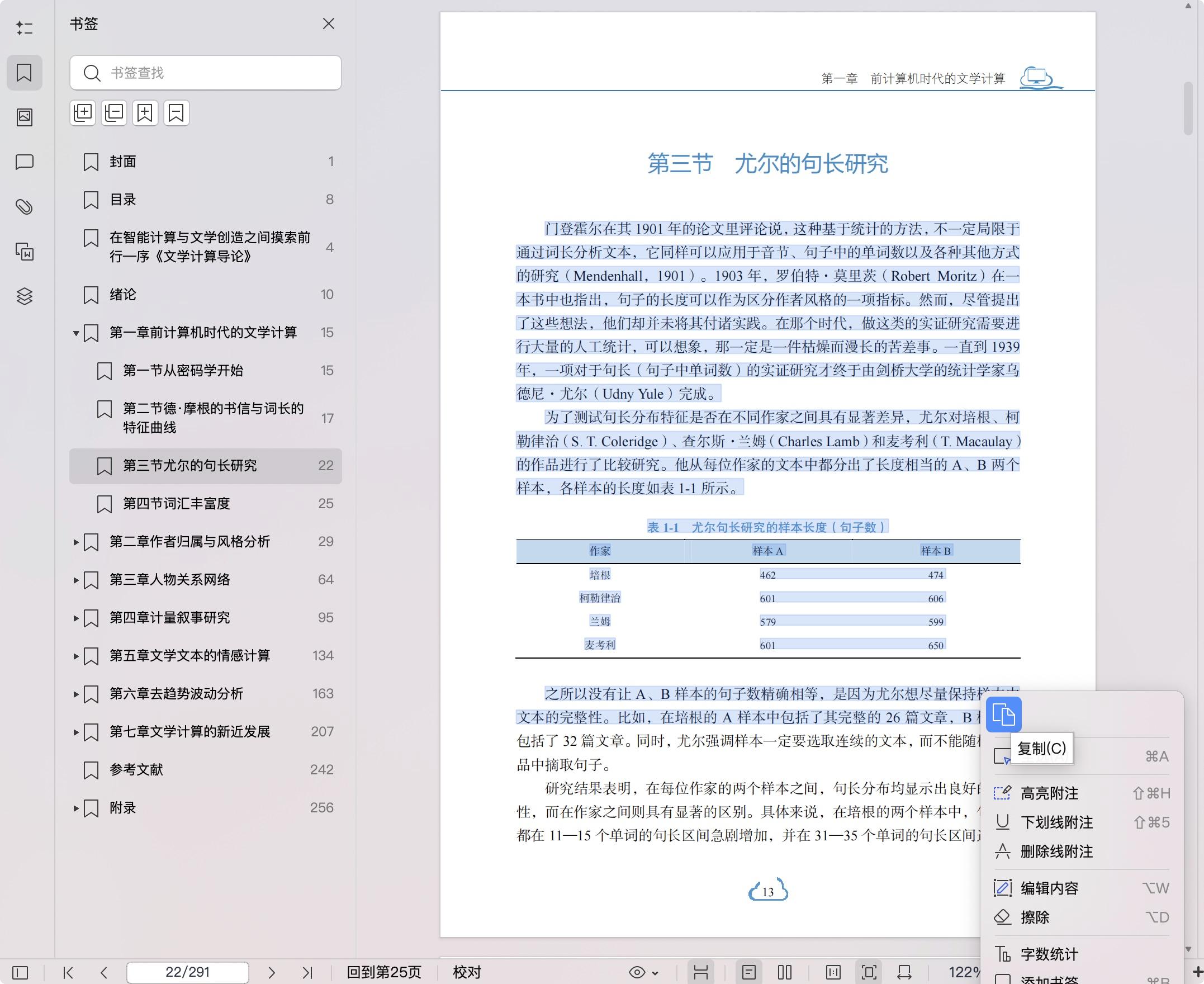The width and height of the screenshot is (1204, 984).
Task: Click the zoom in plus button
Action: 1197,973
